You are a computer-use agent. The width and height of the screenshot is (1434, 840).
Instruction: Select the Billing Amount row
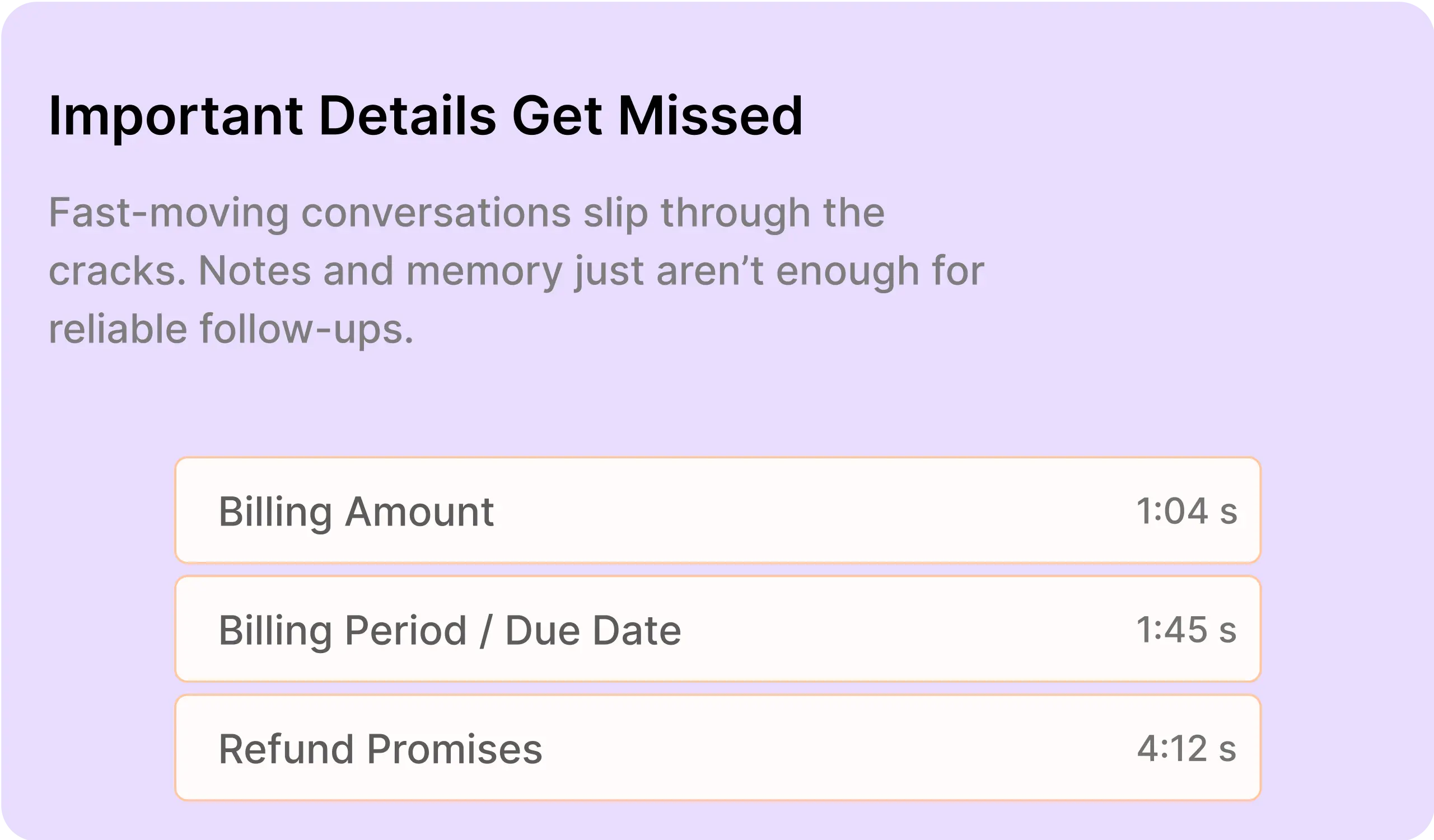718,510
